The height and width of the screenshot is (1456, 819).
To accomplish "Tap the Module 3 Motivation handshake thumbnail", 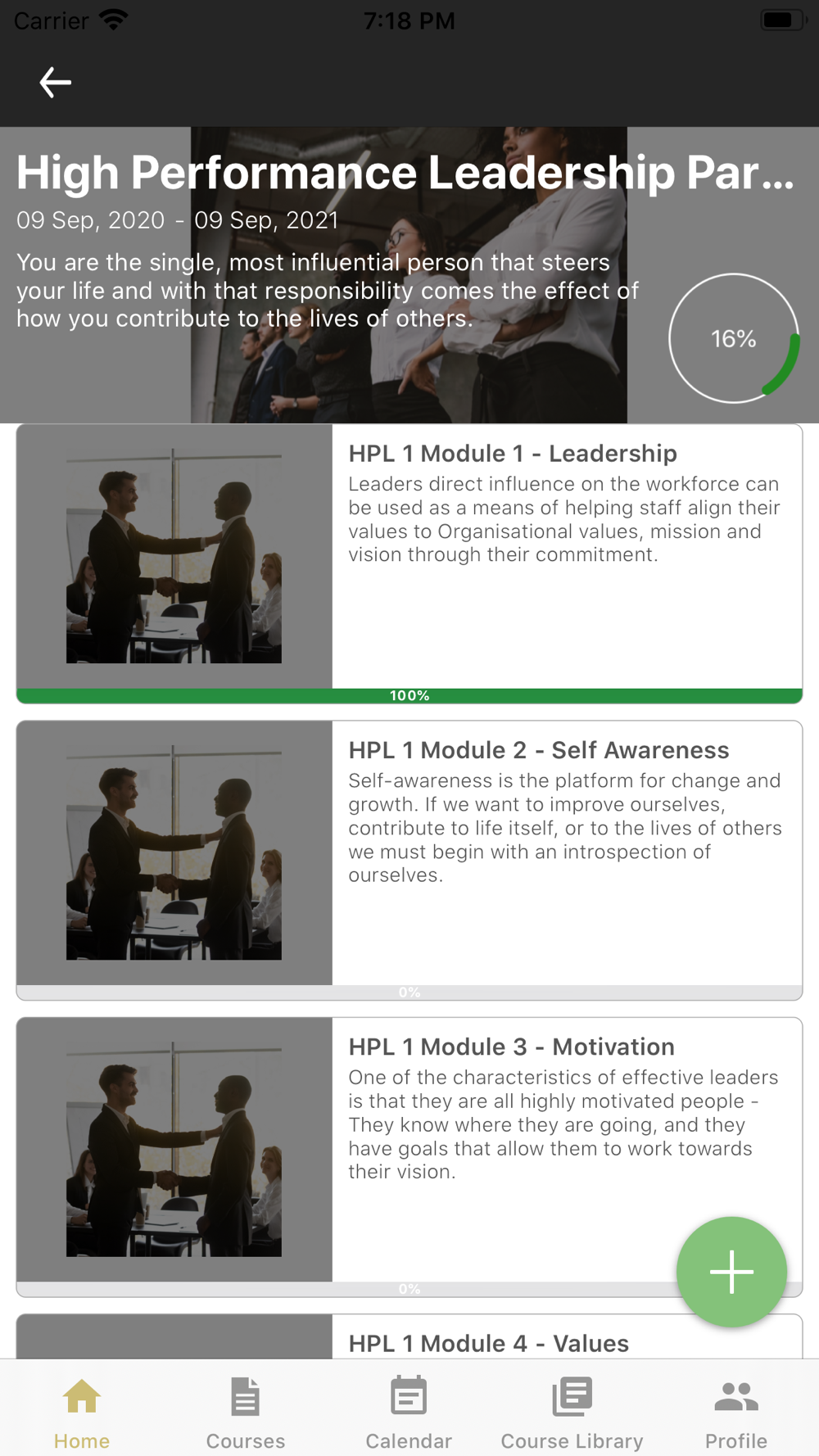I will click(x=174, y=1149).
